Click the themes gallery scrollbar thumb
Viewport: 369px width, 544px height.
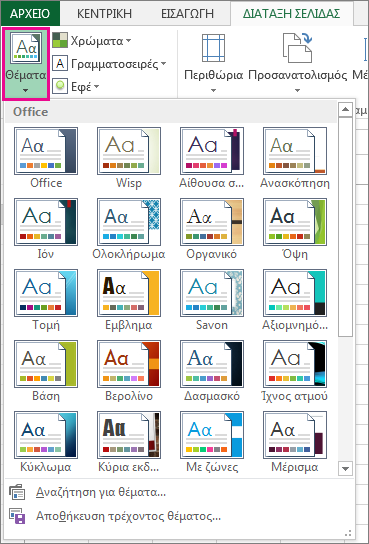345,227
